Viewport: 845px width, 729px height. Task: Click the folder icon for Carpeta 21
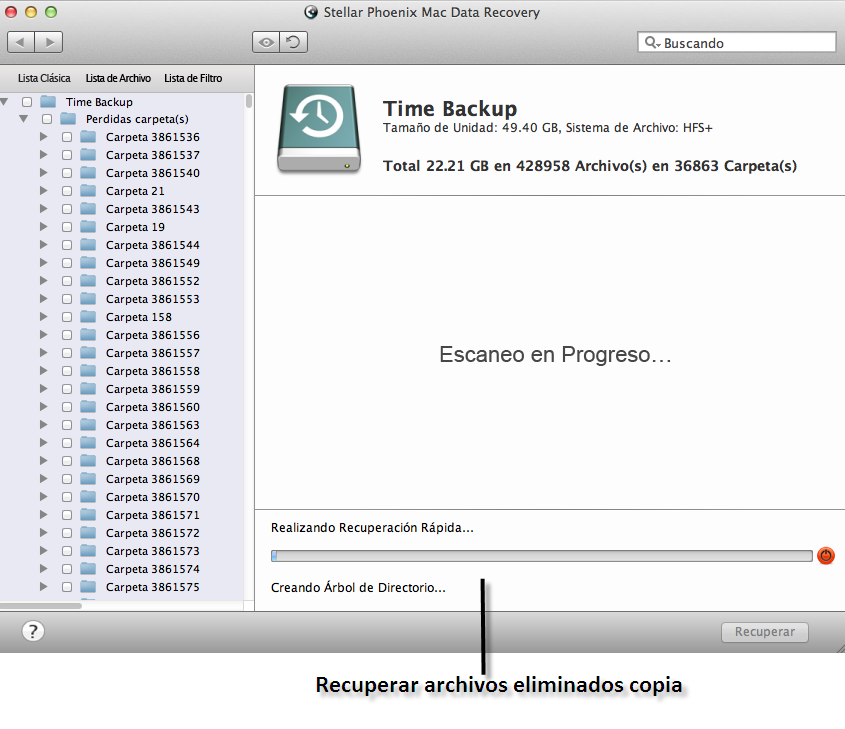(x=88, y=191)
